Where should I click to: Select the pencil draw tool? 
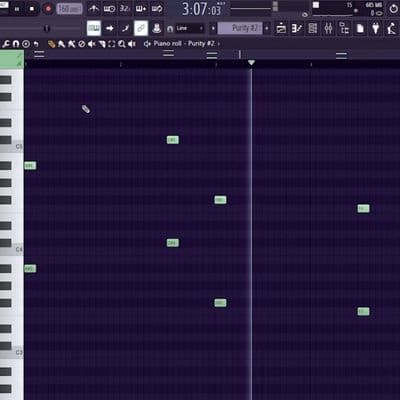coord(51,44)
